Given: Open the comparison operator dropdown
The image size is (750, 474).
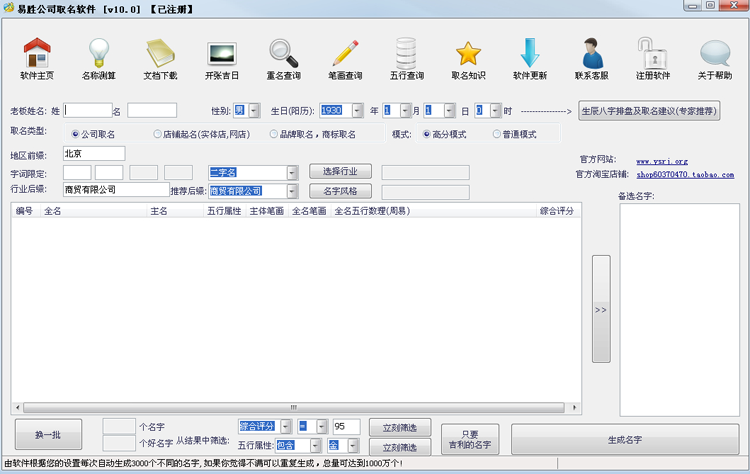Looking at the screenshot, I should pos(322,426).
